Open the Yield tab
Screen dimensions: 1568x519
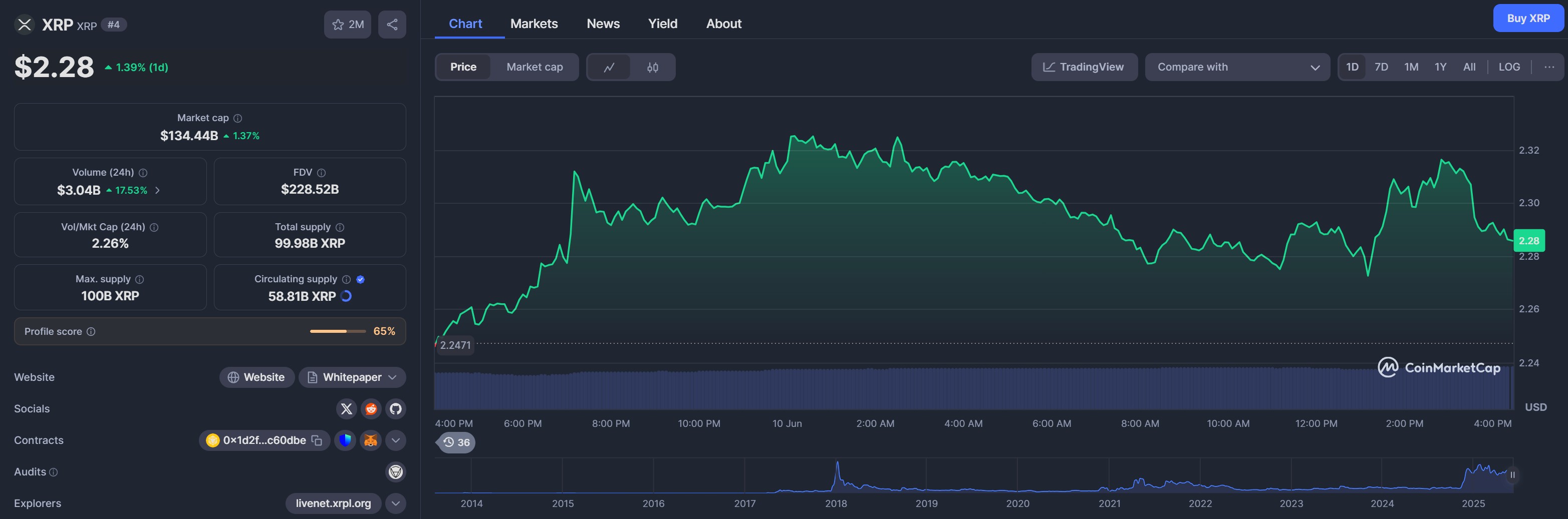[x=662, y=24]
